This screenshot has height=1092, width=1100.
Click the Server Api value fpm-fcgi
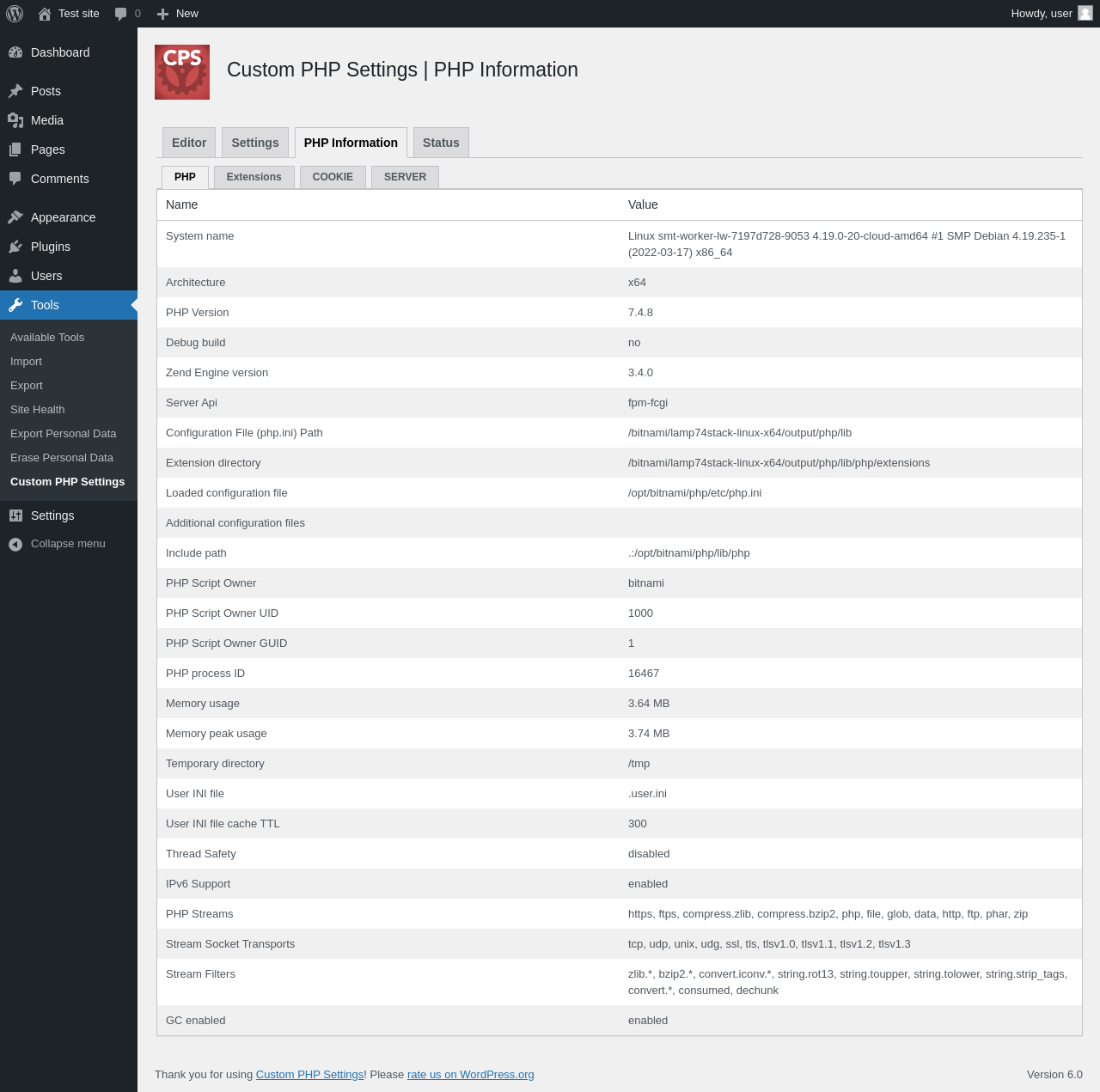(648, 403)
